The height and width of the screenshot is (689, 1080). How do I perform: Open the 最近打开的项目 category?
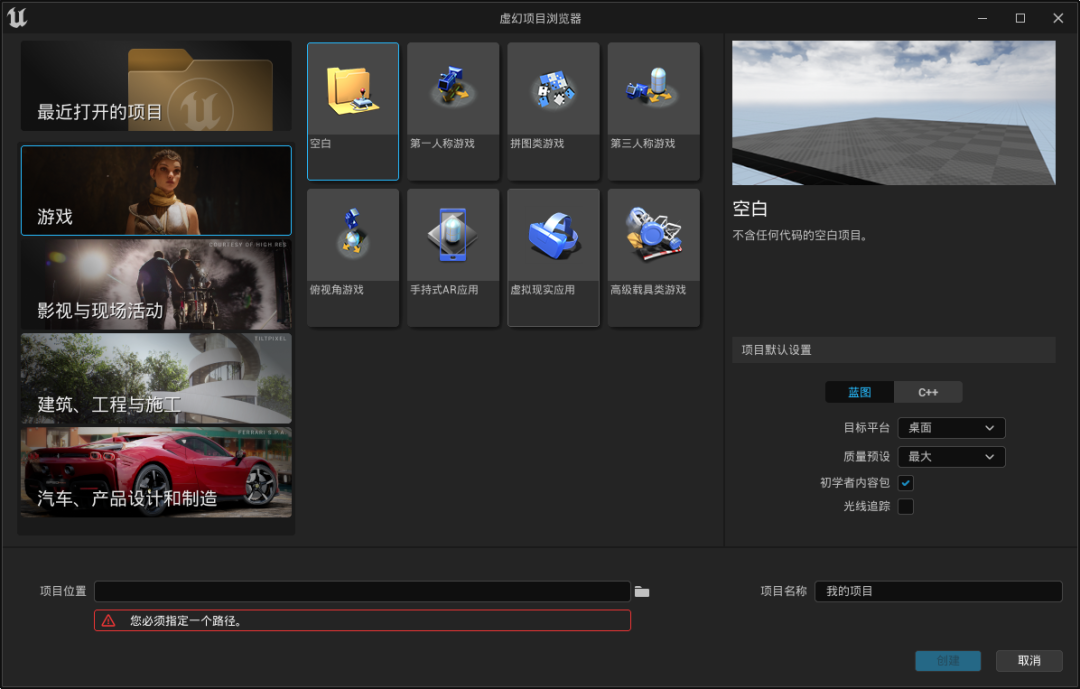click(x=156, y=86)
